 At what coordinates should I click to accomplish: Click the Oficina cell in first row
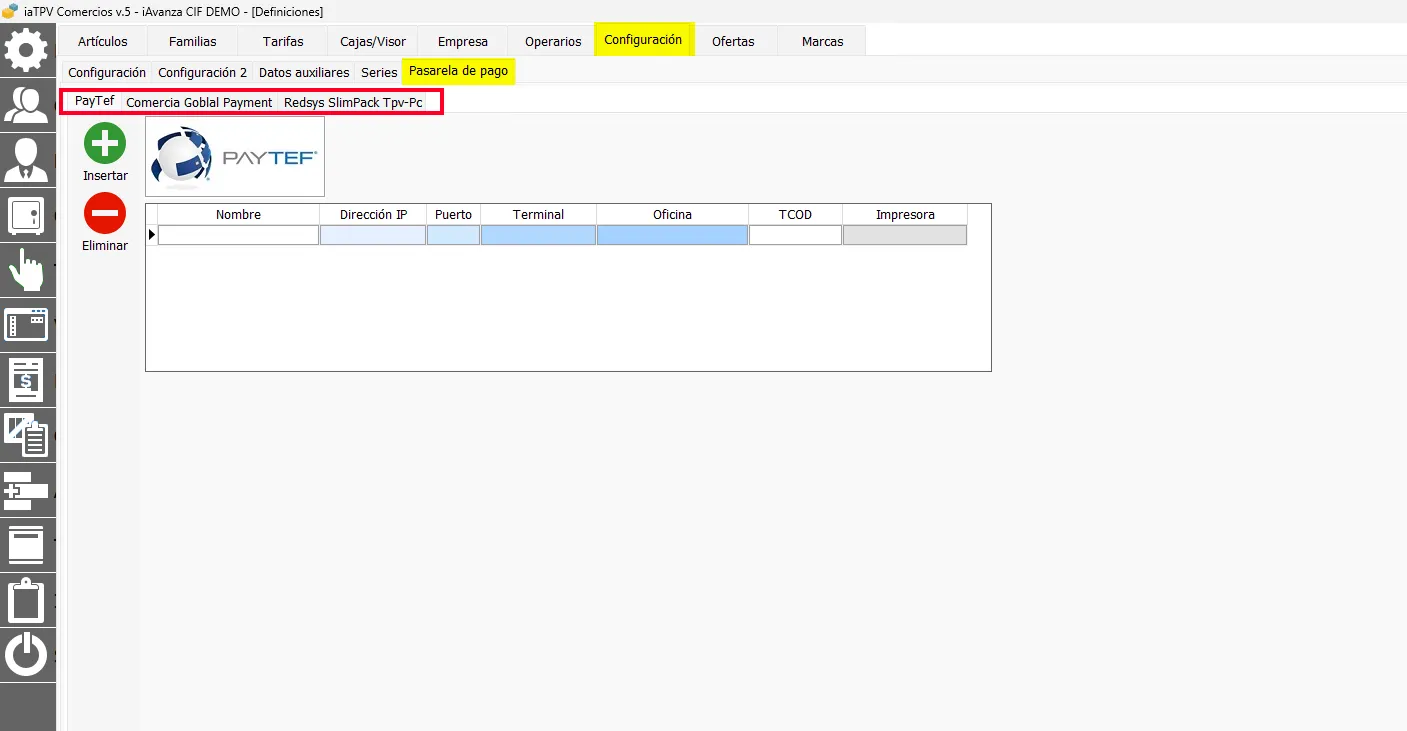673,235
